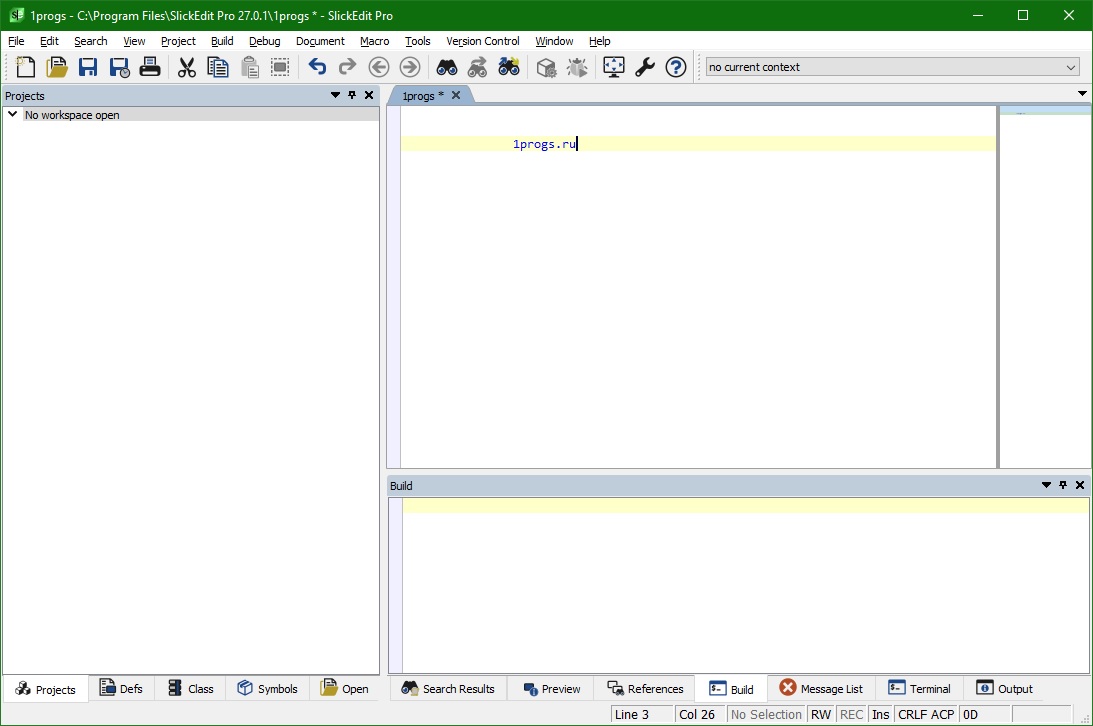
Task: Create a new file with the toolbar icon
Action: (x=25, y=67)
